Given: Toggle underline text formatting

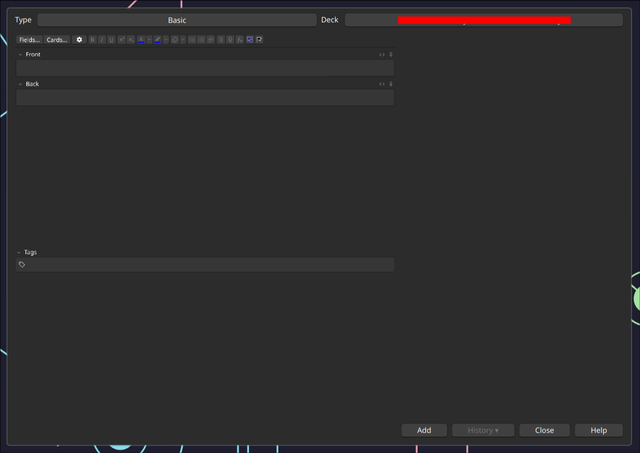Looking at the screenshot, I should point(111,40).
